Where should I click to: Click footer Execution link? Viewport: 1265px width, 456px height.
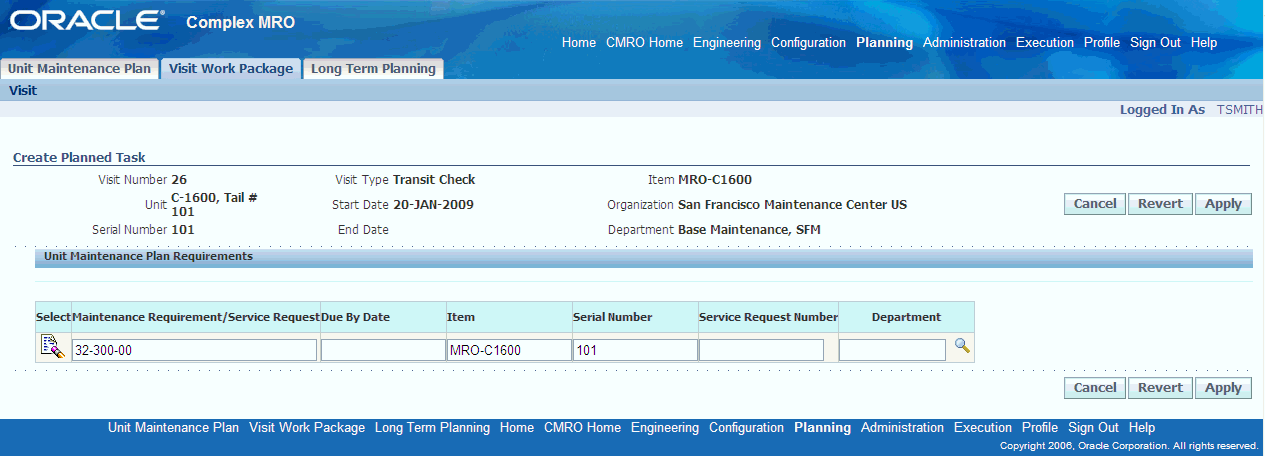coord(983,427)
